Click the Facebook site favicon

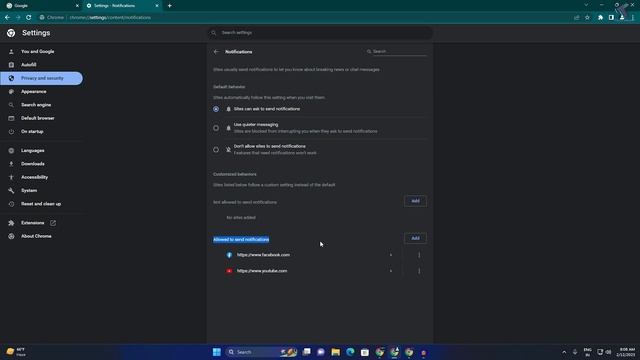click(x=229, y=255)
